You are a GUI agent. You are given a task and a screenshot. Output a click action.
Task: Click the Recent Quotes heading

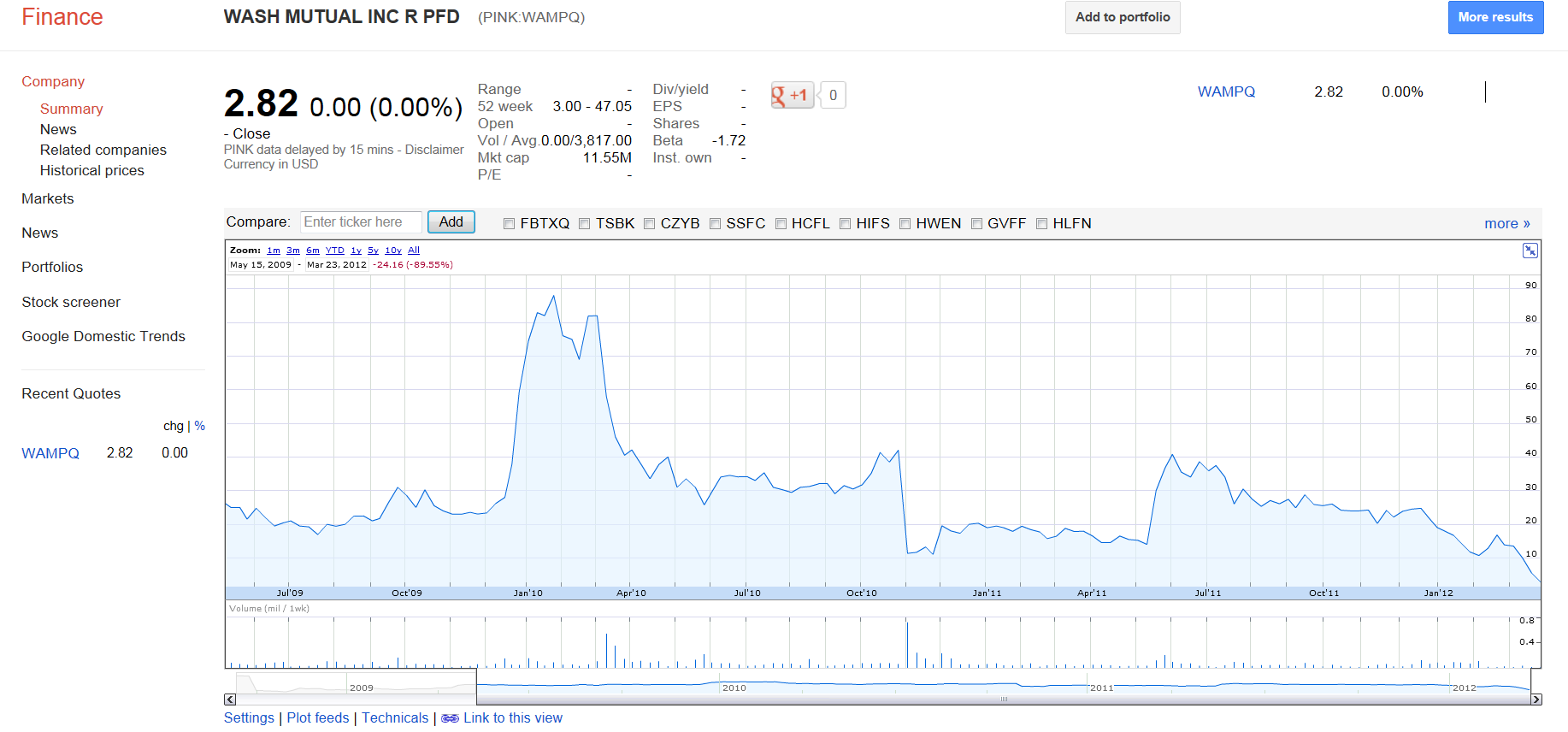[x=71, y=394]
